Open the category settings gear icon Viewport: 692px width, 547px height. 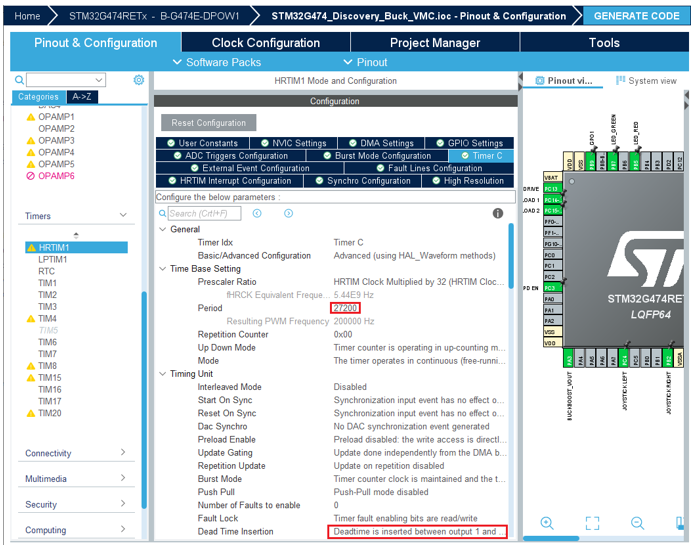(139, 80)
